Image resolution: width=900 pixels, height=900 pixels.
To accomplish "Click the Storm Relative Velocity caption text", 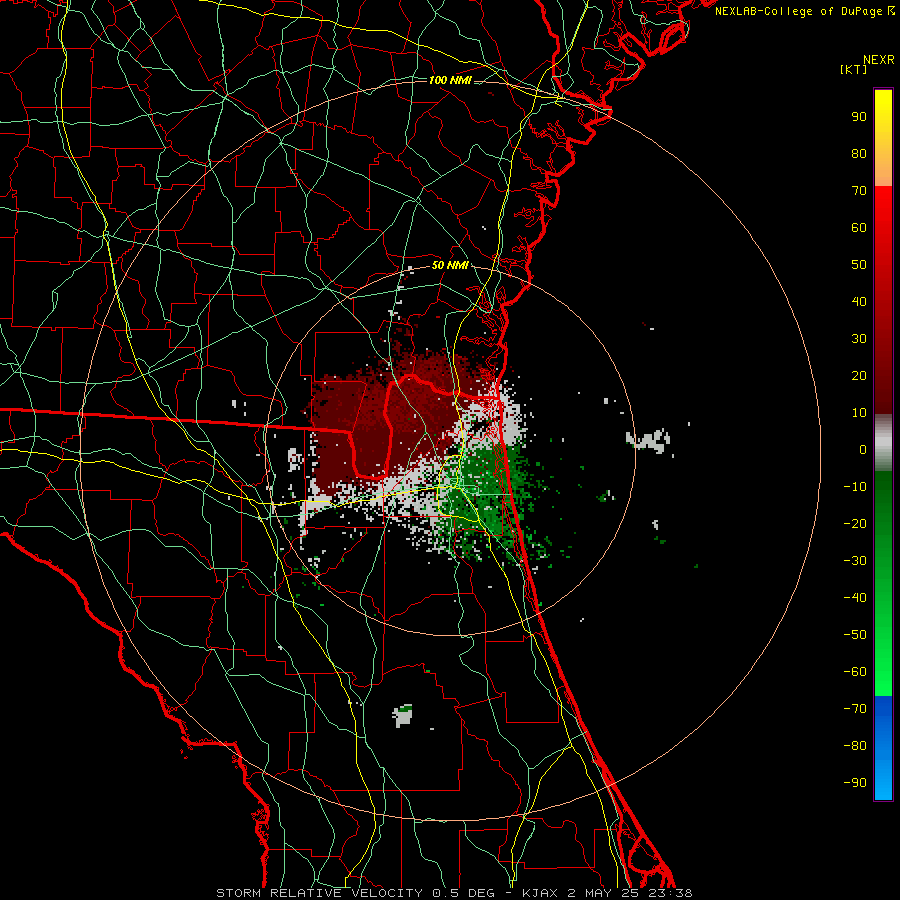I will coord(454,893).
